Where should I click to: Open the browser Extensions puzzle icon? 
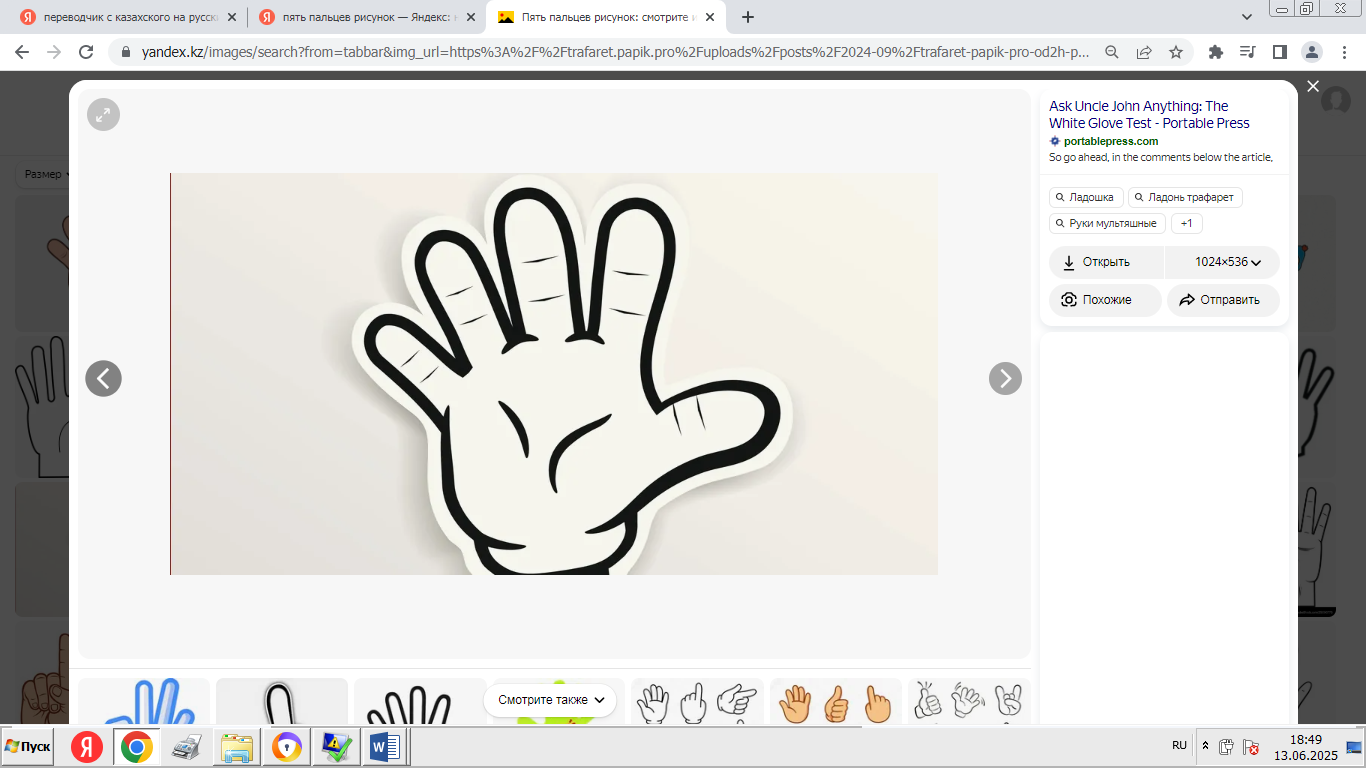pyautogui.click(x=1216, y=52)
